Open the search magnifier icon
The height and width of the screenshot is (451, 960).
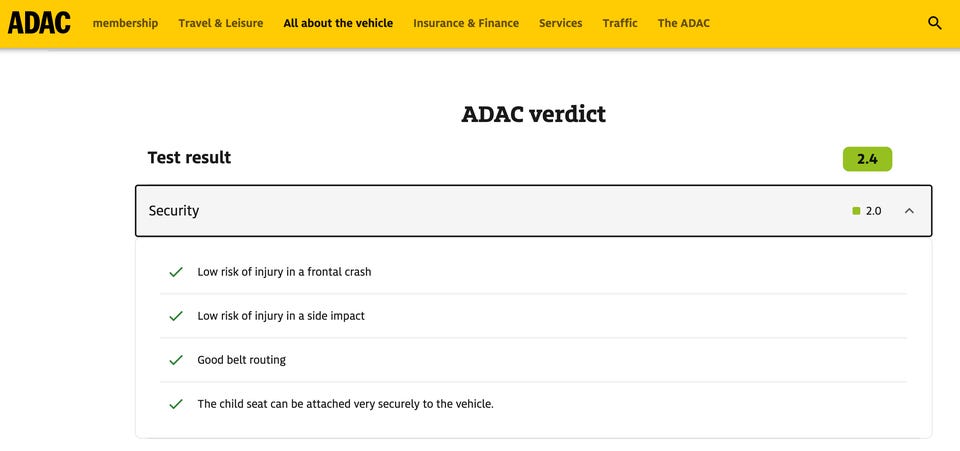pos(935,23)
